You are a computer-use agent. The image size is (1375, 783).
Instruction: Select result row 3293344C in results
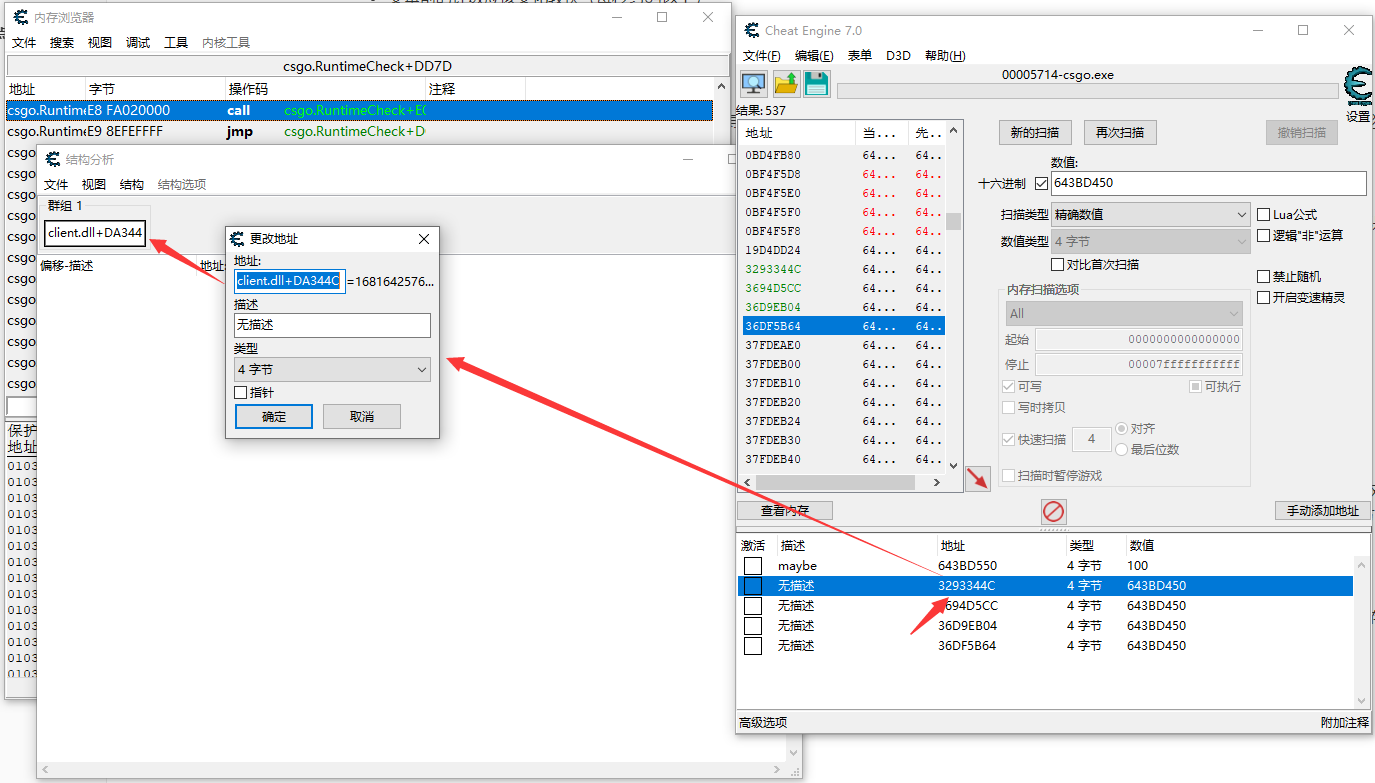click(843, 269)
